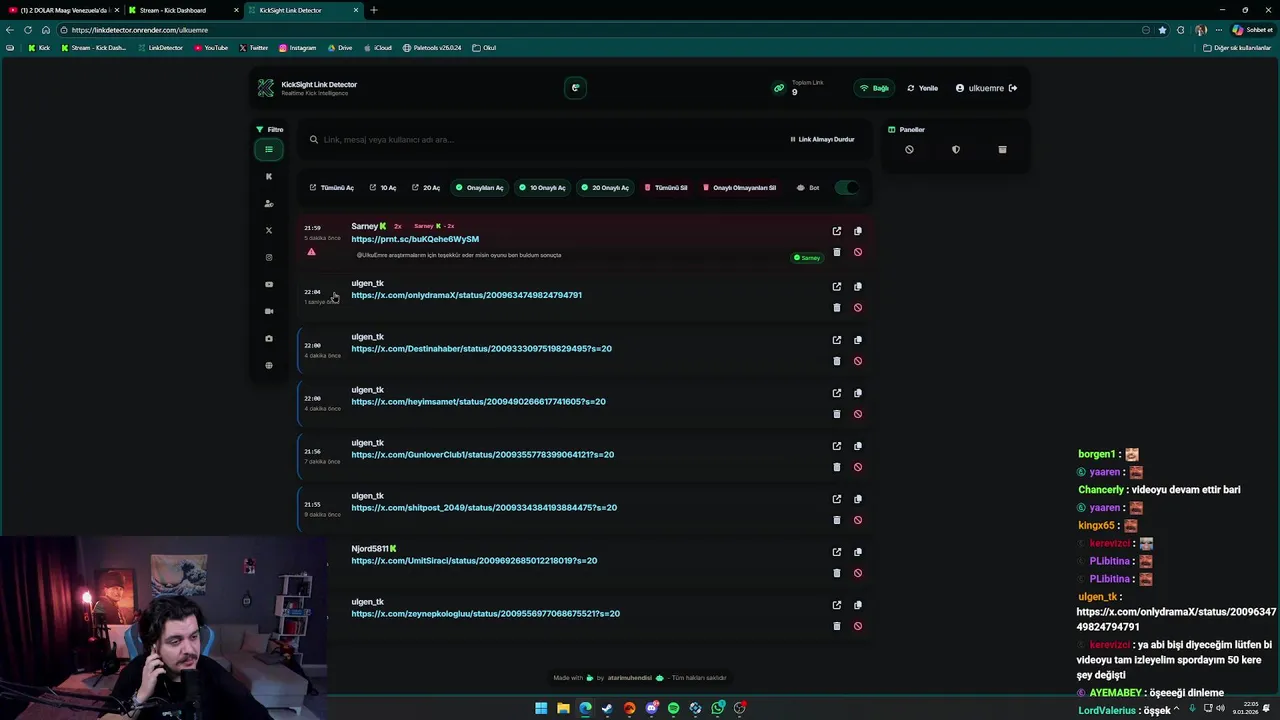Filter links by Kick icon
The height and width of the screenshot is (720, 1280).
tap(268, 176)
